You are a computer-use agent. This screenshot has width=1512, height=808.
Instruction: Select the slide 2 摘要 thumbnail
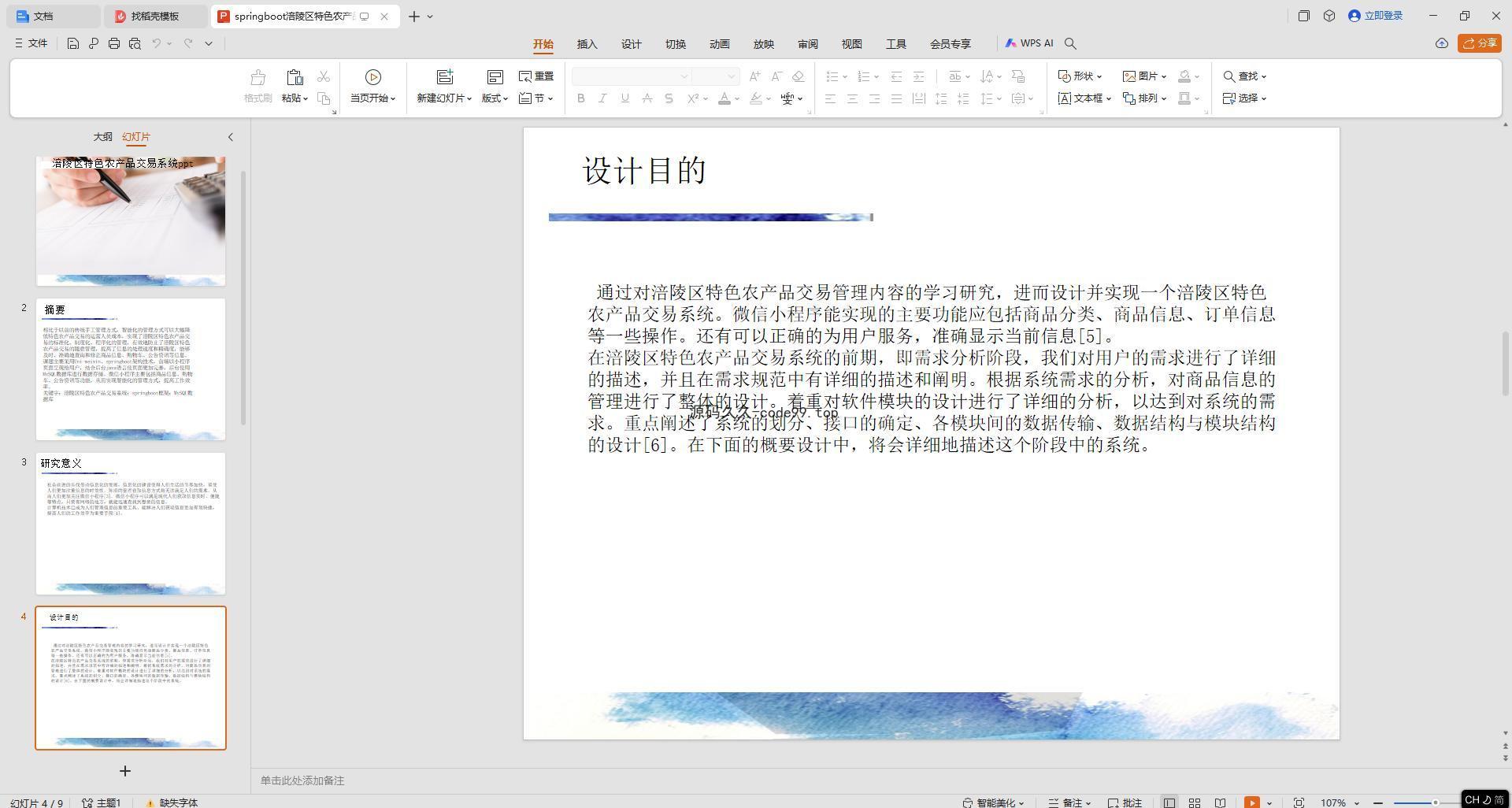tap(131, 369)
